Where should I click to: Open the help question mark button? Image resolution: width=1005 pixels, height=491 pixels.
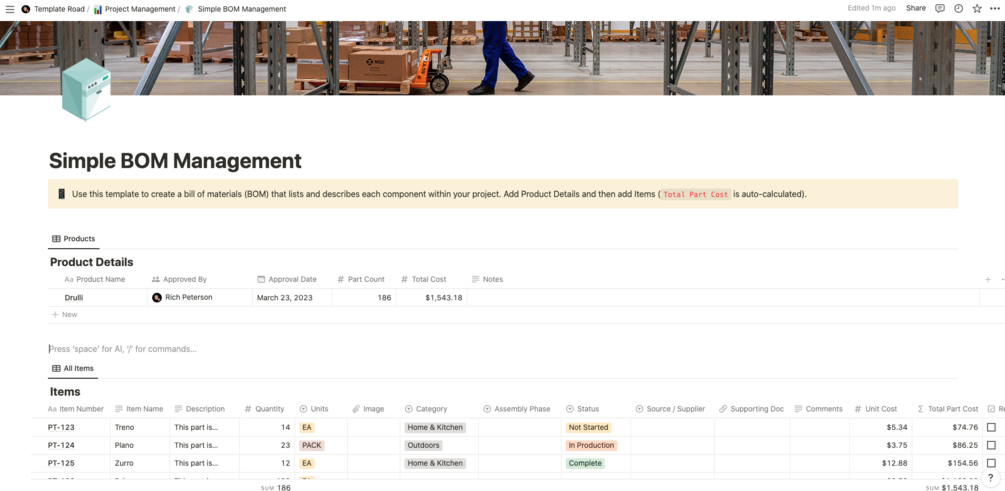(x=991, y=478)
